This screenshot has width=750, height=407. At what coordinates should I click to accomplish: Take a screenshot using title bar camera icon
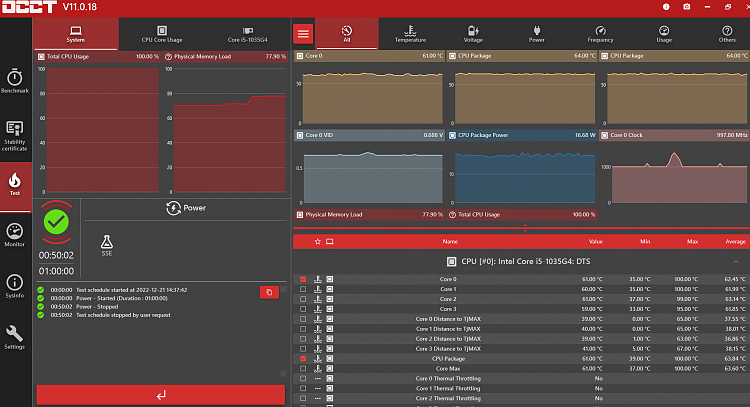click(x=687, y=7)
